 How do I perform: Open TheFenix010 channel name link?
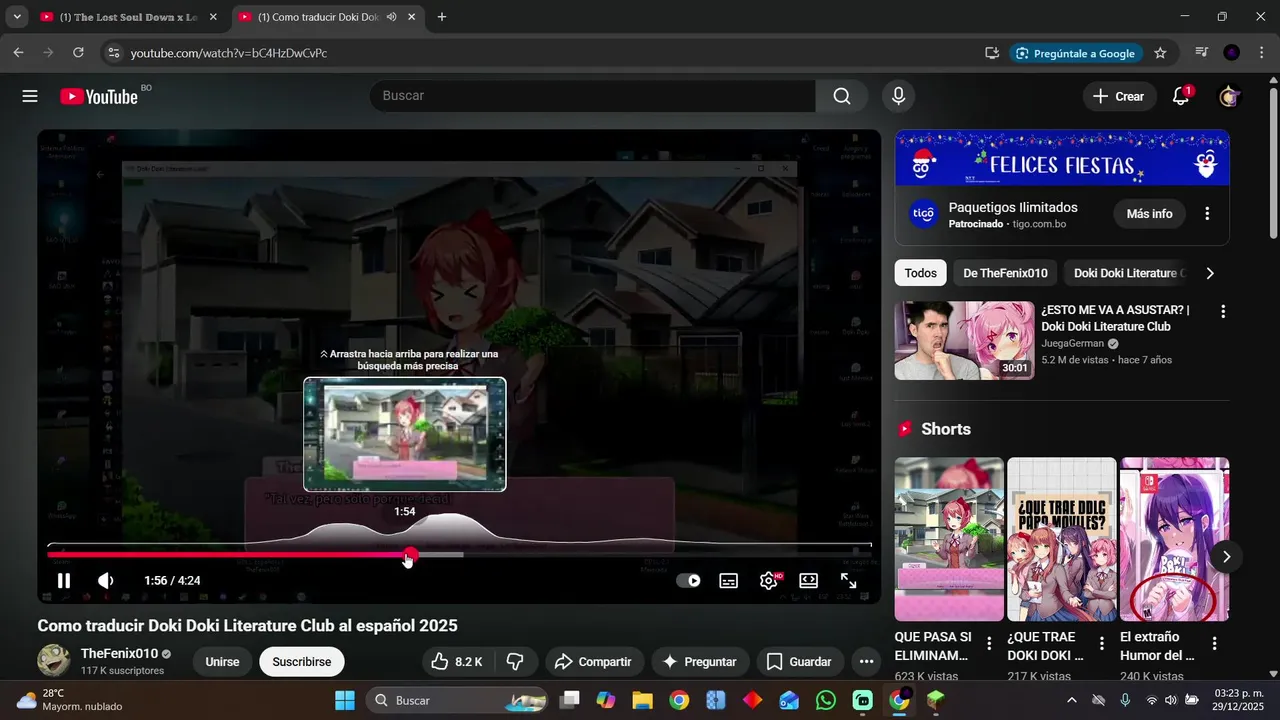[119, 653]
